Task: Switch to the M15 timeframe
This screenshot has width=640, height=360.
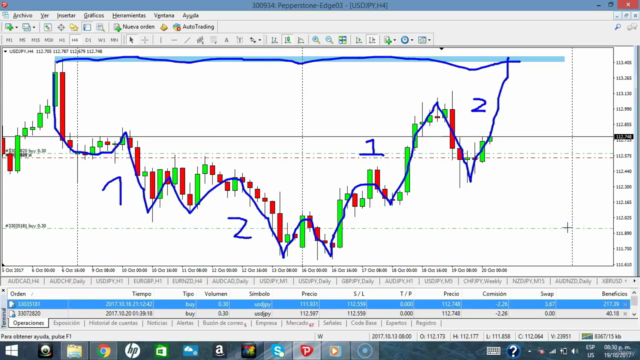Action: [x=36, y=40]
